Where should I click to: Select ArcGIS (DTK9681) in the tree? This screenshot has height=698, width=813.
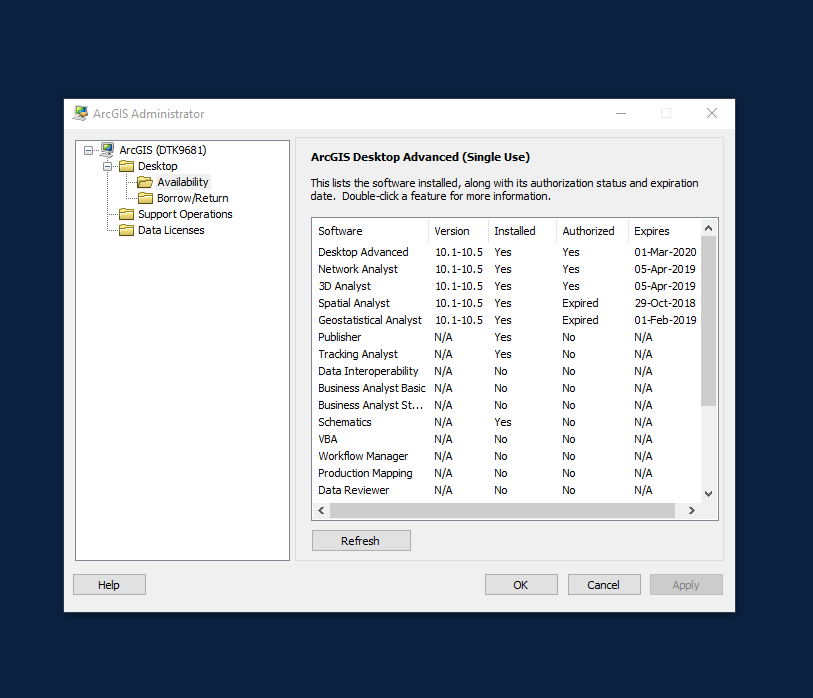163,150
